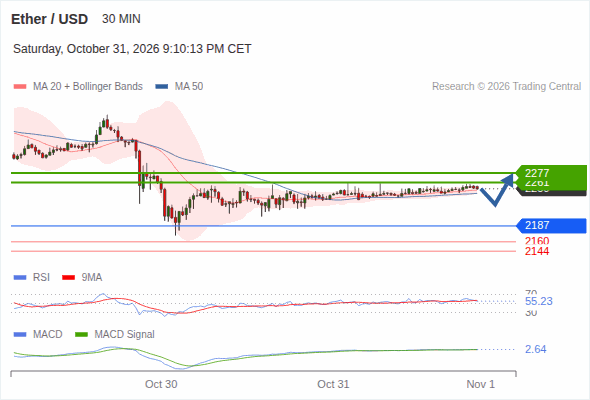Click the MA 20 + Bollinger Bands legend label
The image size is (590, 400).
click(x=88, y=87)
